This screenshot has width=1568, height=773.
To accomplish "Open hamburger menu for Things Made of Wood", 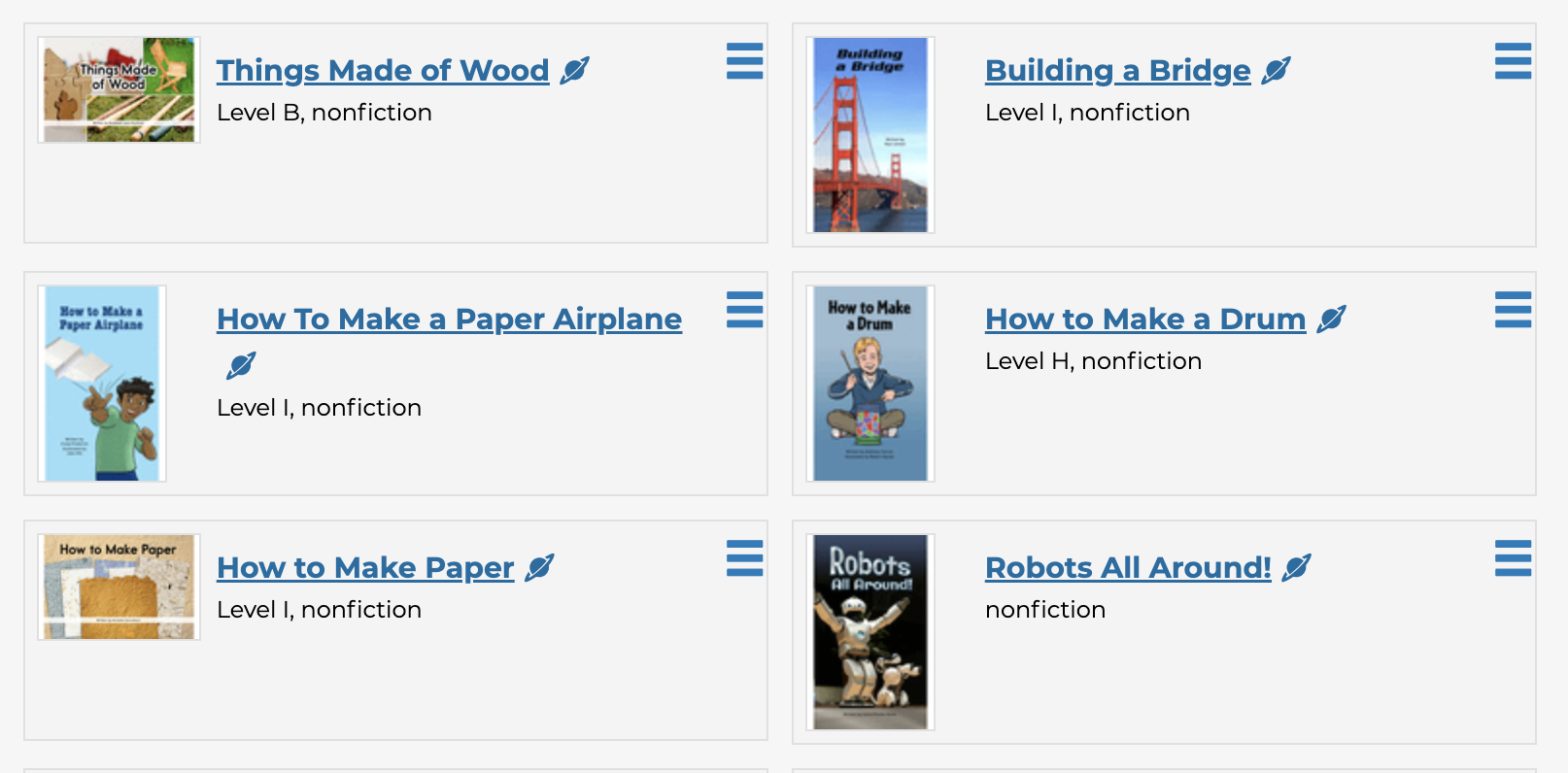I will [744, 61].
